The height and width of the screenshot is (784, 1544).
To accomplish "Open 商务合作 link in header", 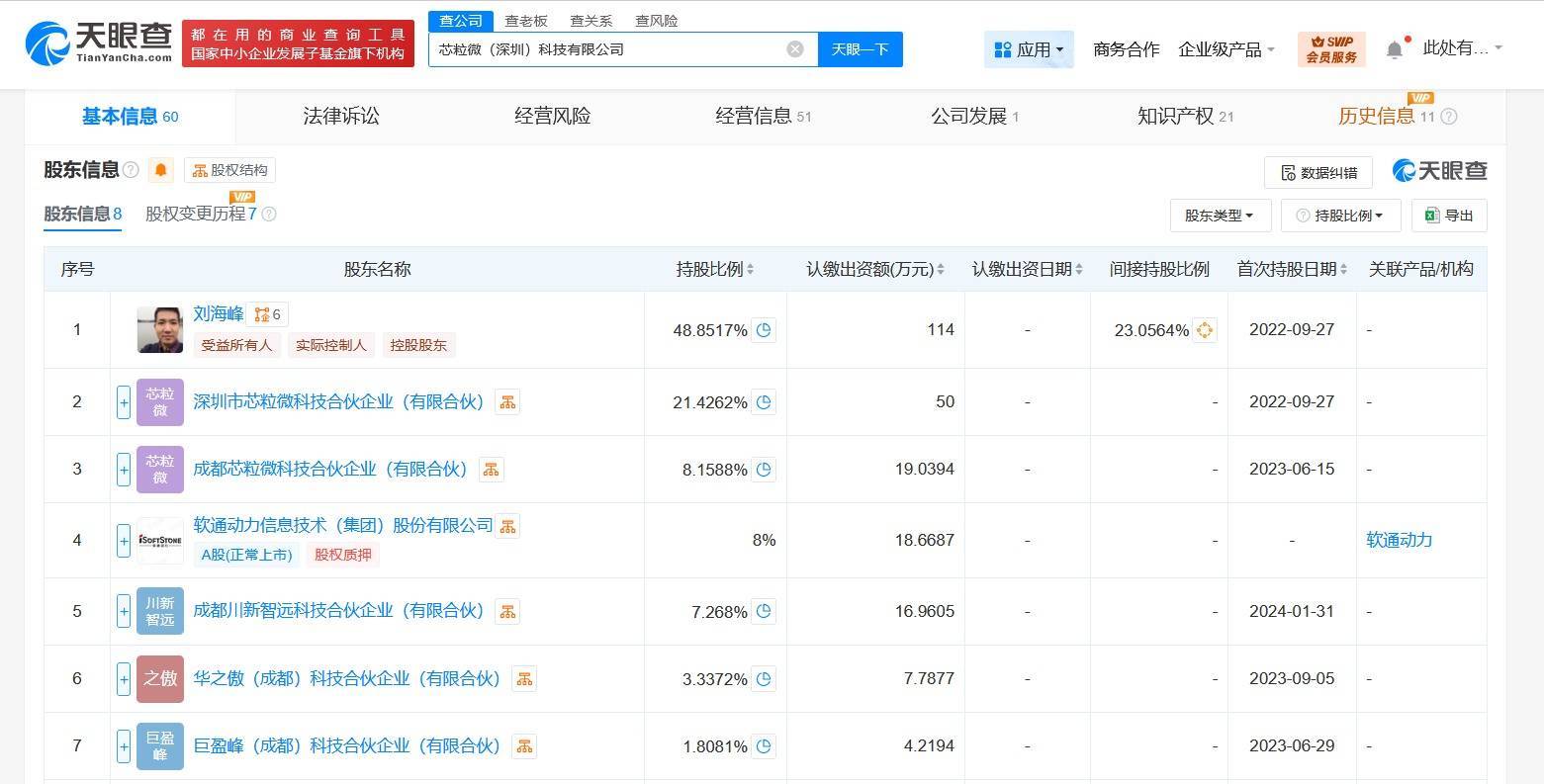I will [1126, 48].
